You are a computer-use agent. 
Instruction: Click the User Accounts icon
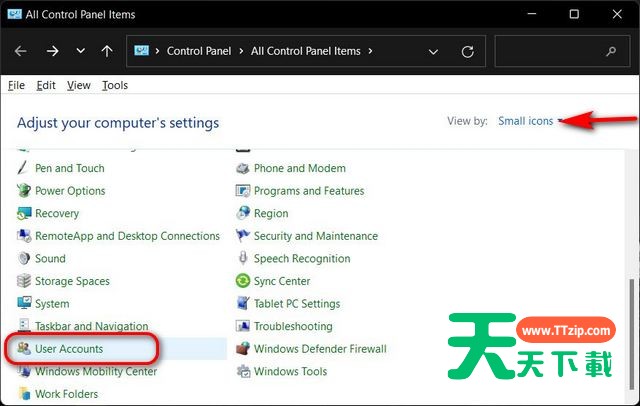(x=24, y=348)
